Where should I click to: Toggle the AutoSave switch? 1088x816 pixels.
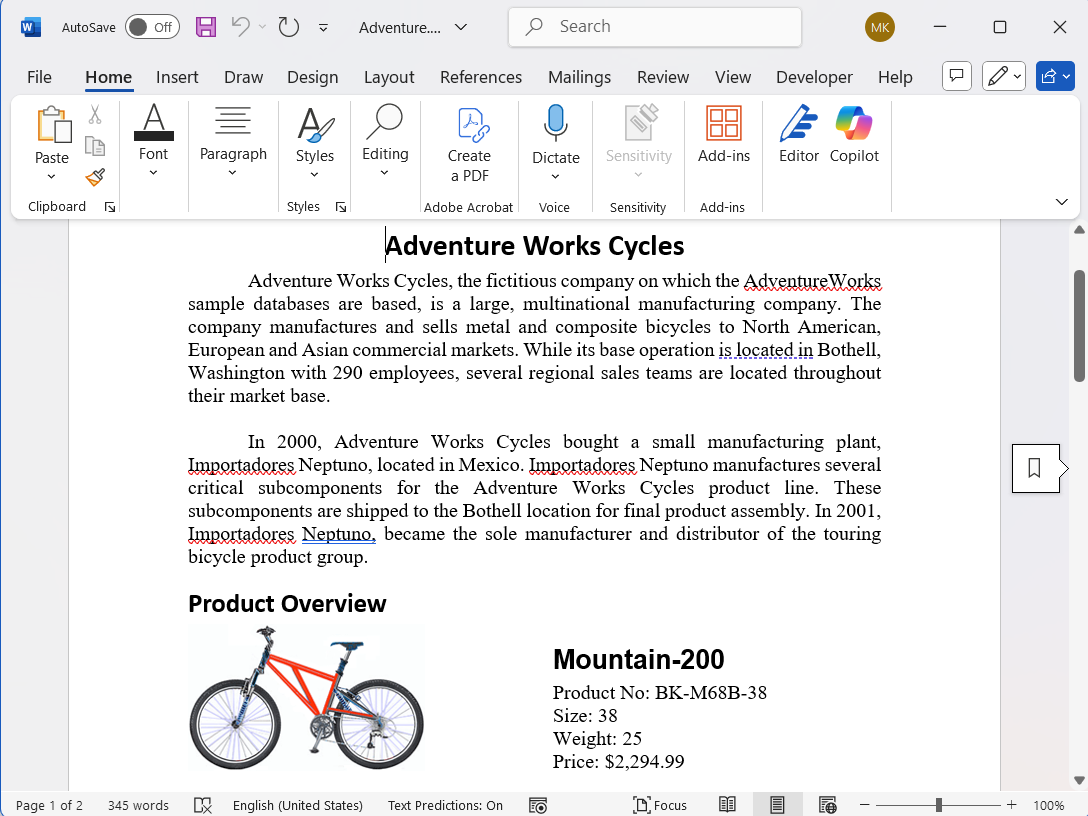click(152, 27)
